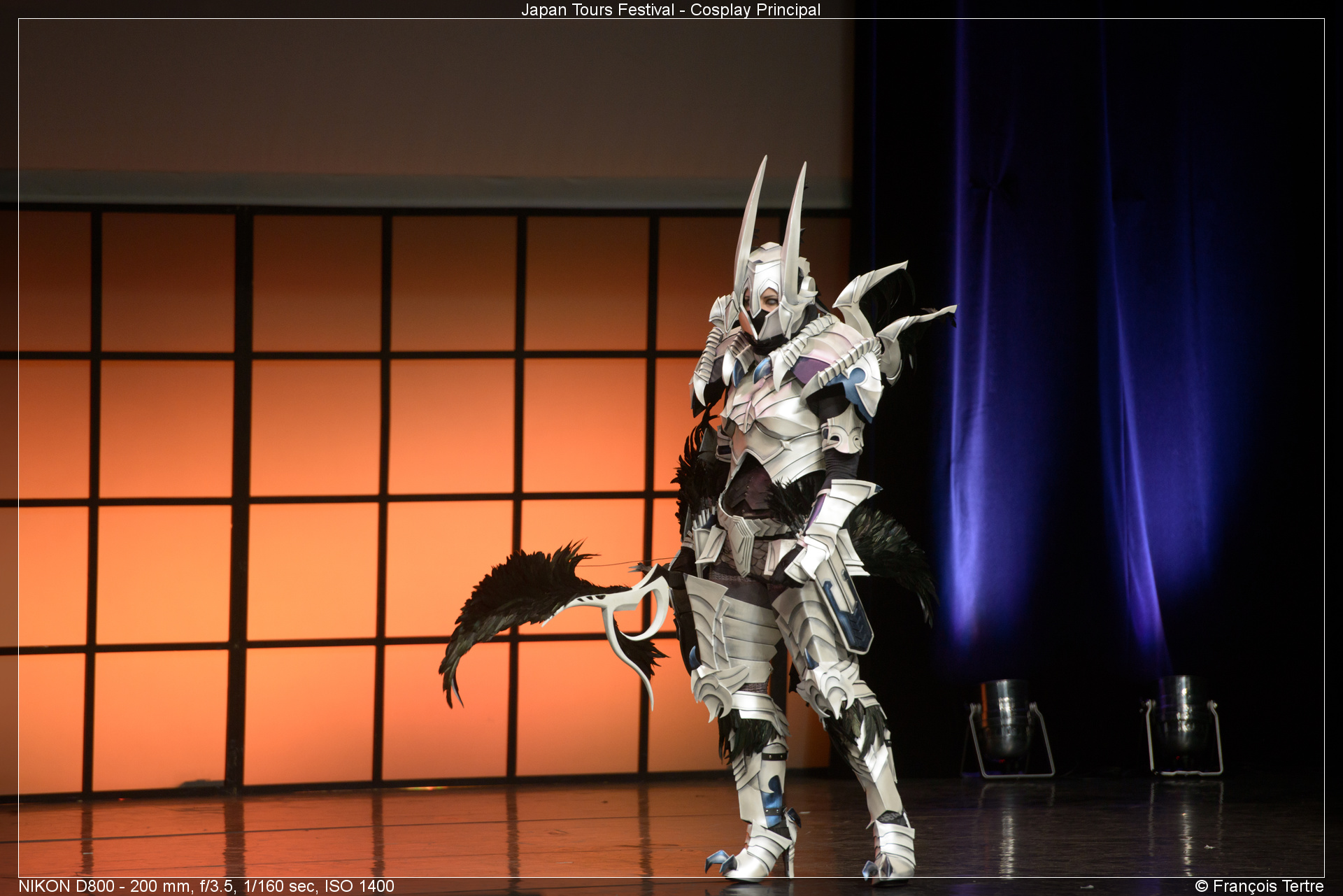Viewport: 1343px width, 896px height.
Task: Click the camera info 'NIKON D800 - 200 mm, f/3.5, 1/160 sec, ISO 1400'
Action: [x=206, y=886]
